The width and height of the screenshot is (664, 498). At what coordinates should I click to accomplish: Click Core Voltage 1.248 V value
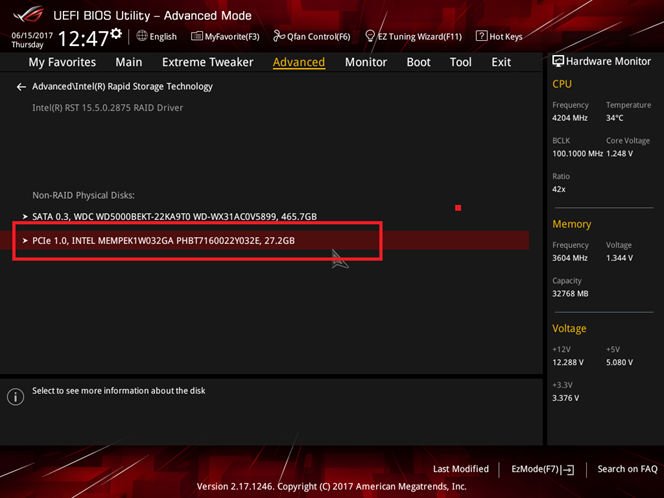click(x=620, y=153)
